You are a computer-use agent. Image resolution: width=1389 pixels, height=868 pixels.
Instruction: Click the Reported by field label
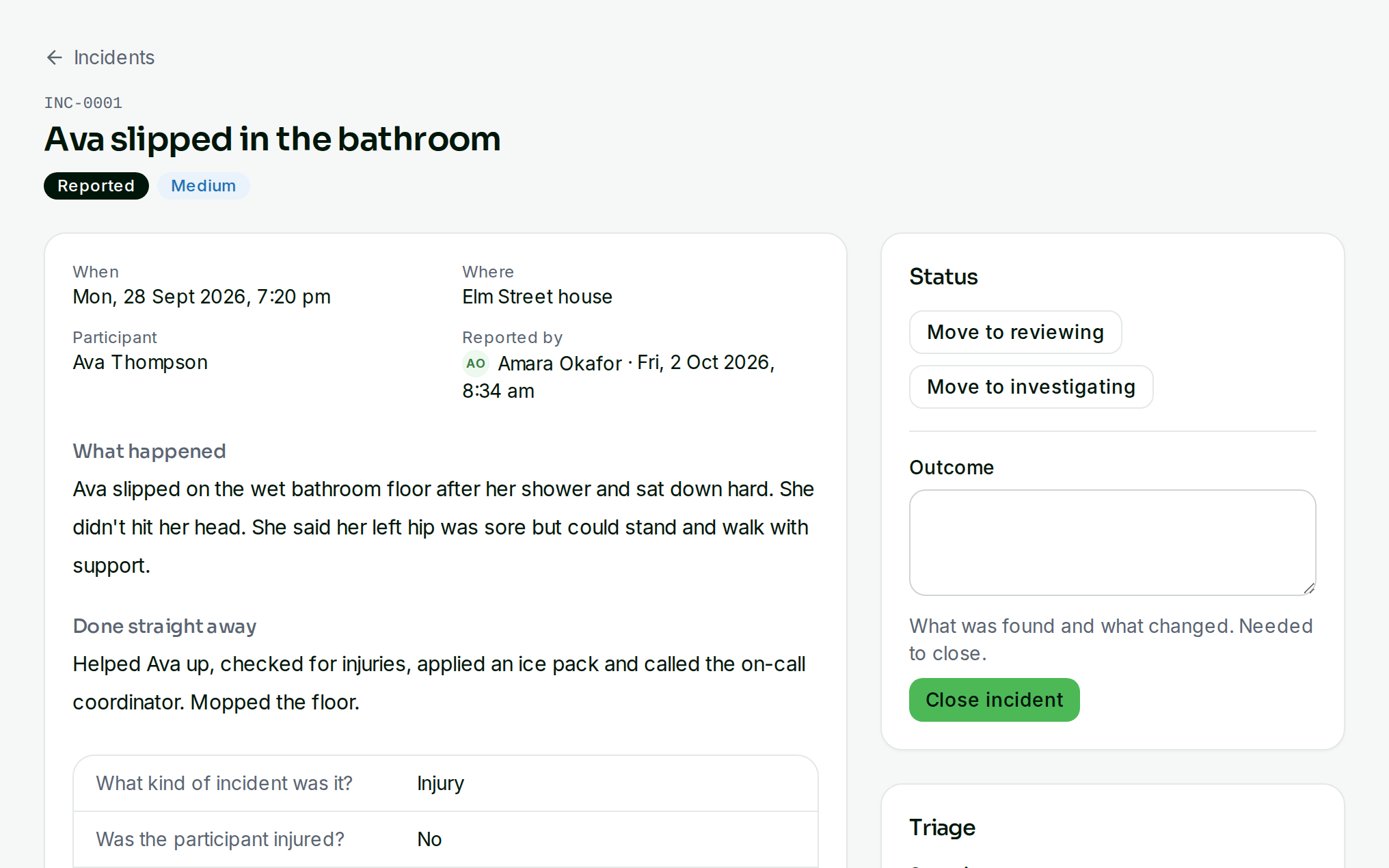[x=512, y=338]
